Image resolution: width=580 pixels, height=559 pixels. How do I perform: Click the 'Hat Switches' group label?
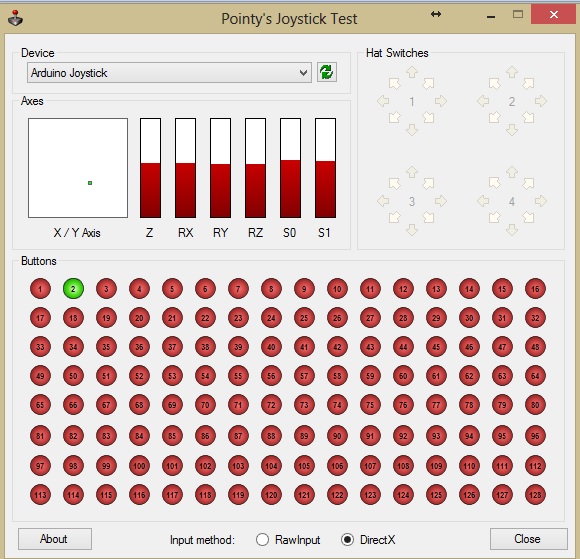coord(397,53)
